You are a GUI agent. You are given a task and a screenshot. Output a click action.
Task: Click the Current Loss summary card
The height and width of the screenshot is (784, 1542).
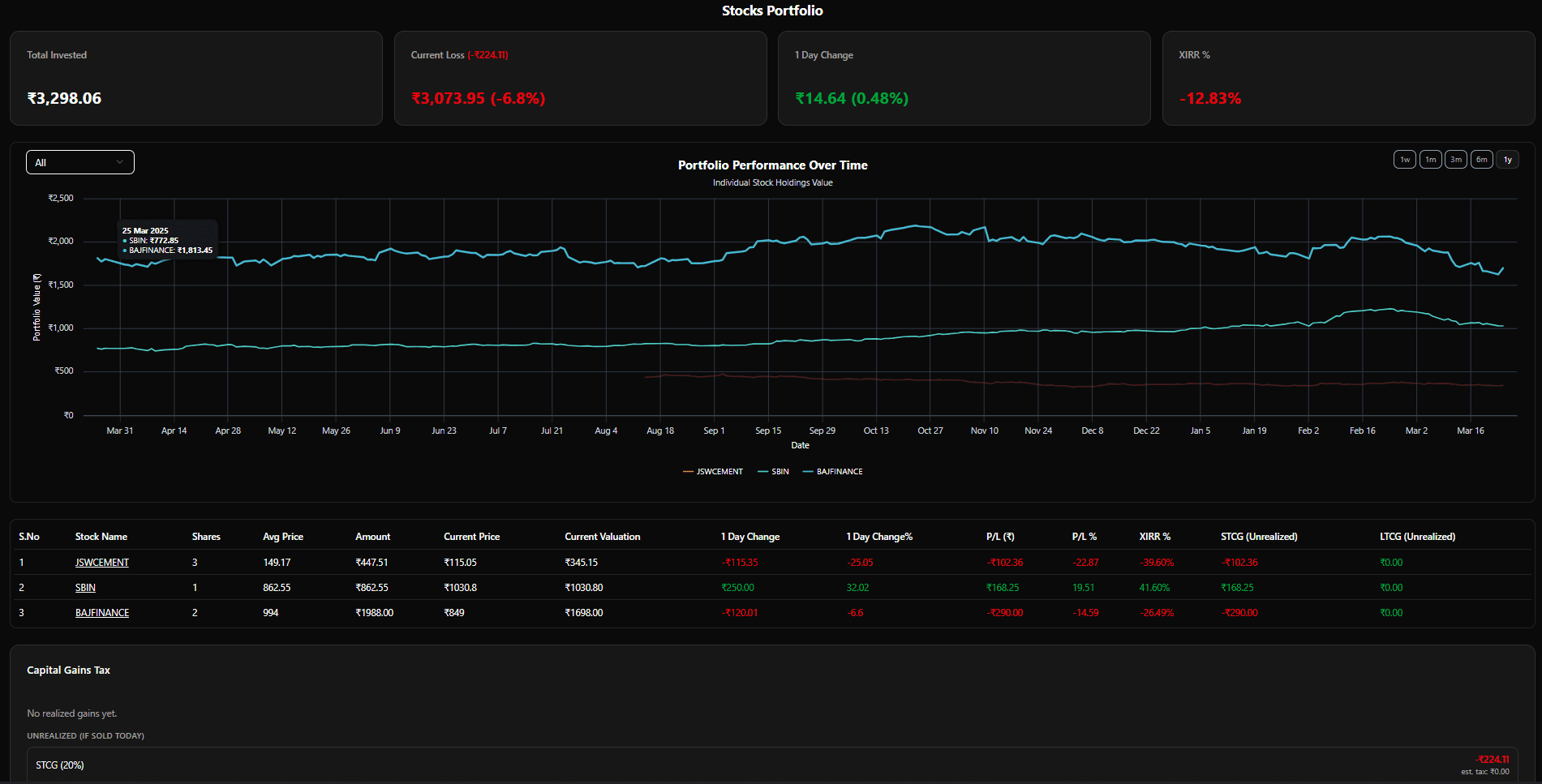click(x=580, y=79)
